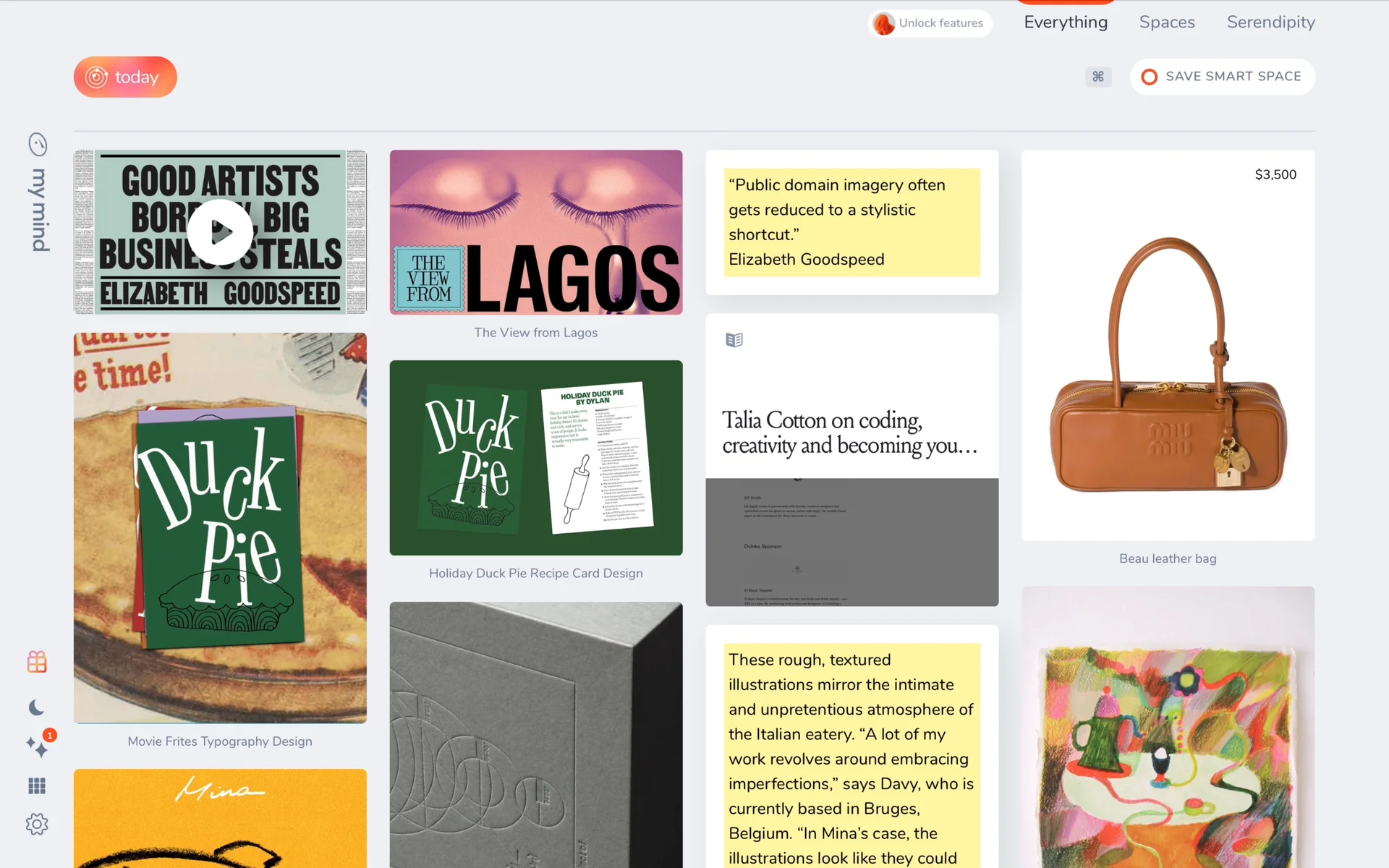
Task: Switch to the Serendipity tab
Action: click(1270, 22)
